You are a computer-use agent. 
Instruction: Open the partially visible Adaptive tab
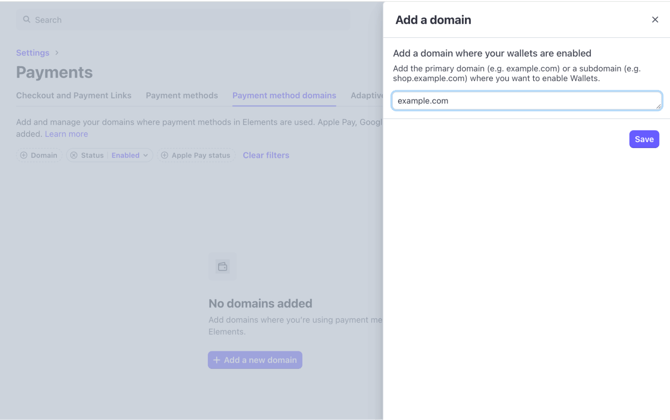(x=367, y=95)
